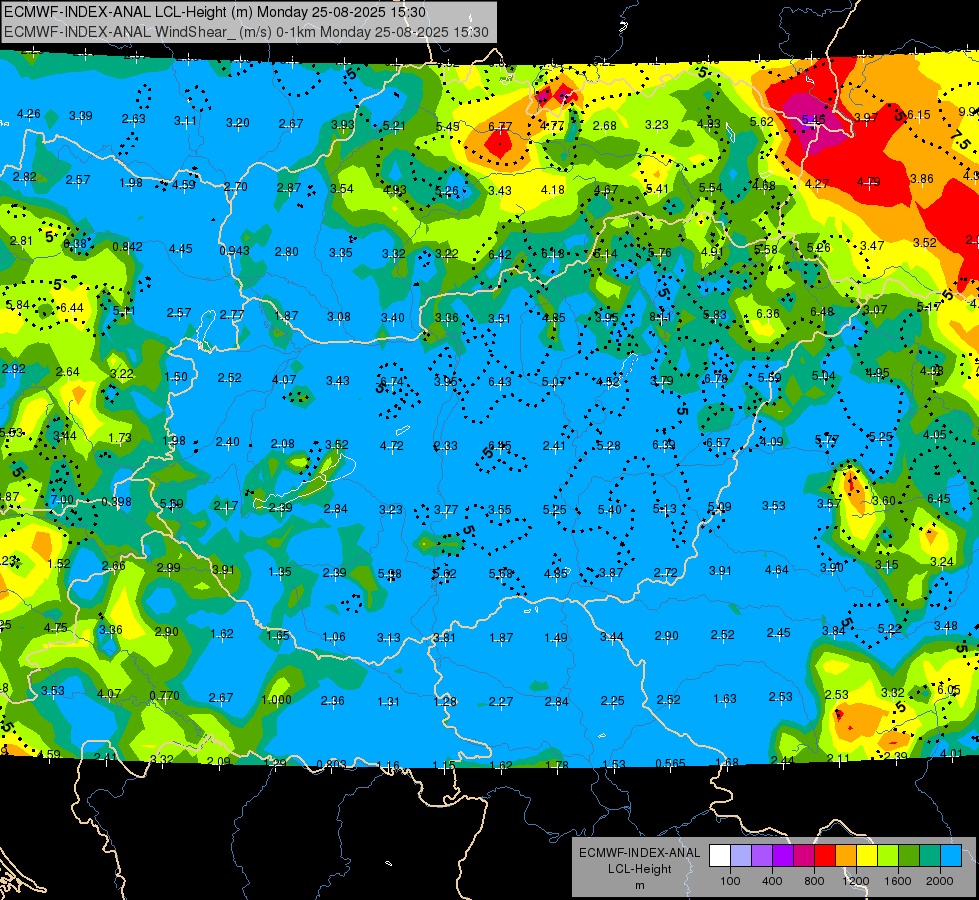Viewport: 979px width, 900px height.
Task: Click the wind shear value 6.42
Action: pyautogui.click(x=499, y=254)
